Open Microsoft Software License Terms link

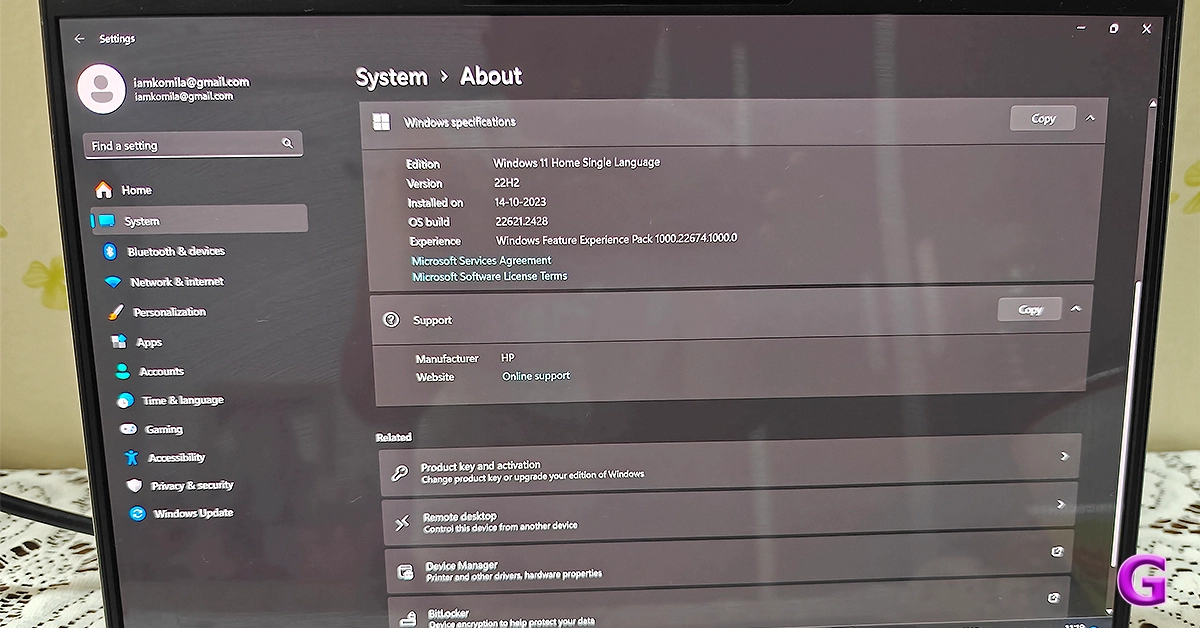(490, 277)
